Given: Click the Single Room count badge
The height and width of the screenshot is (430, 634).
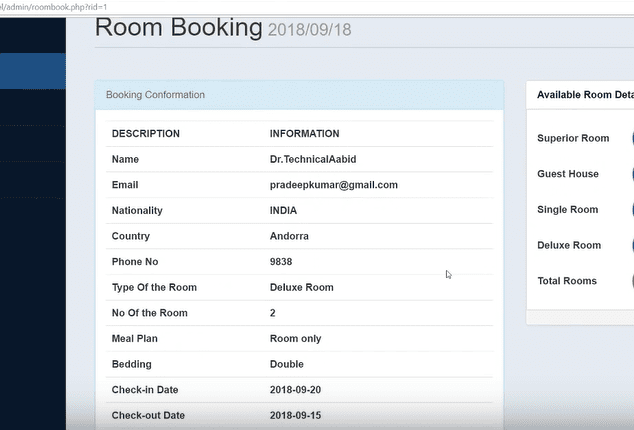Looking at the screenshot, I should (x=632, y=210).
